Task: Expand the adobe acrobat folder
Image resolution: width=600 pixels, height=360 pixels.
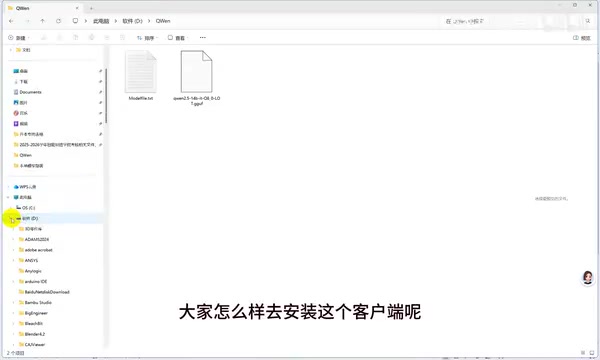Action: (14, 250)
